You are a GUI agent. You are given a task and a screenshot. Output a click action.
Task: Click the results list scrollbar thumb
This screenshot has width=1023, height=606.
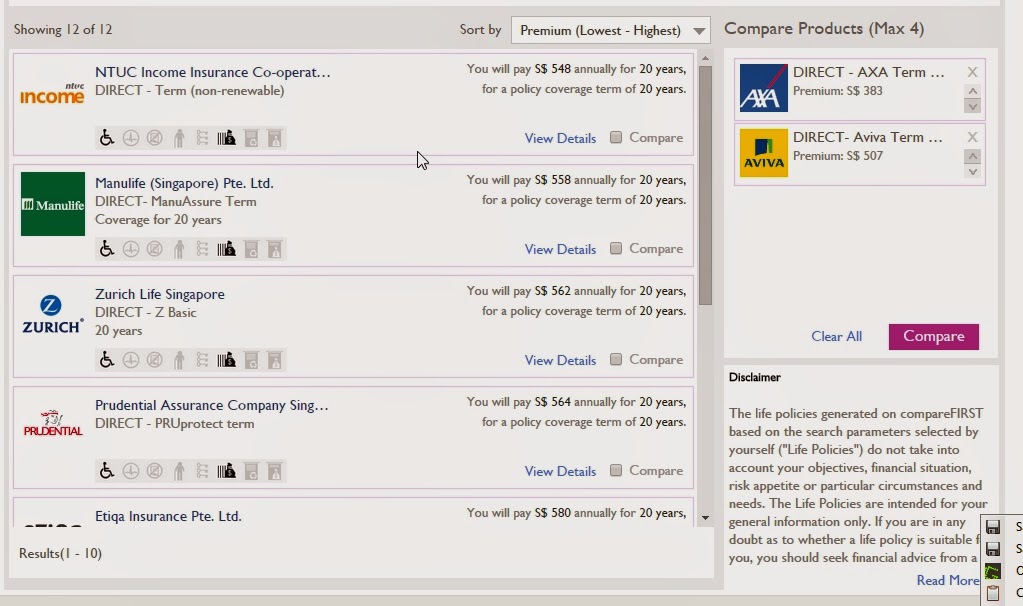(x=705, y=185)
